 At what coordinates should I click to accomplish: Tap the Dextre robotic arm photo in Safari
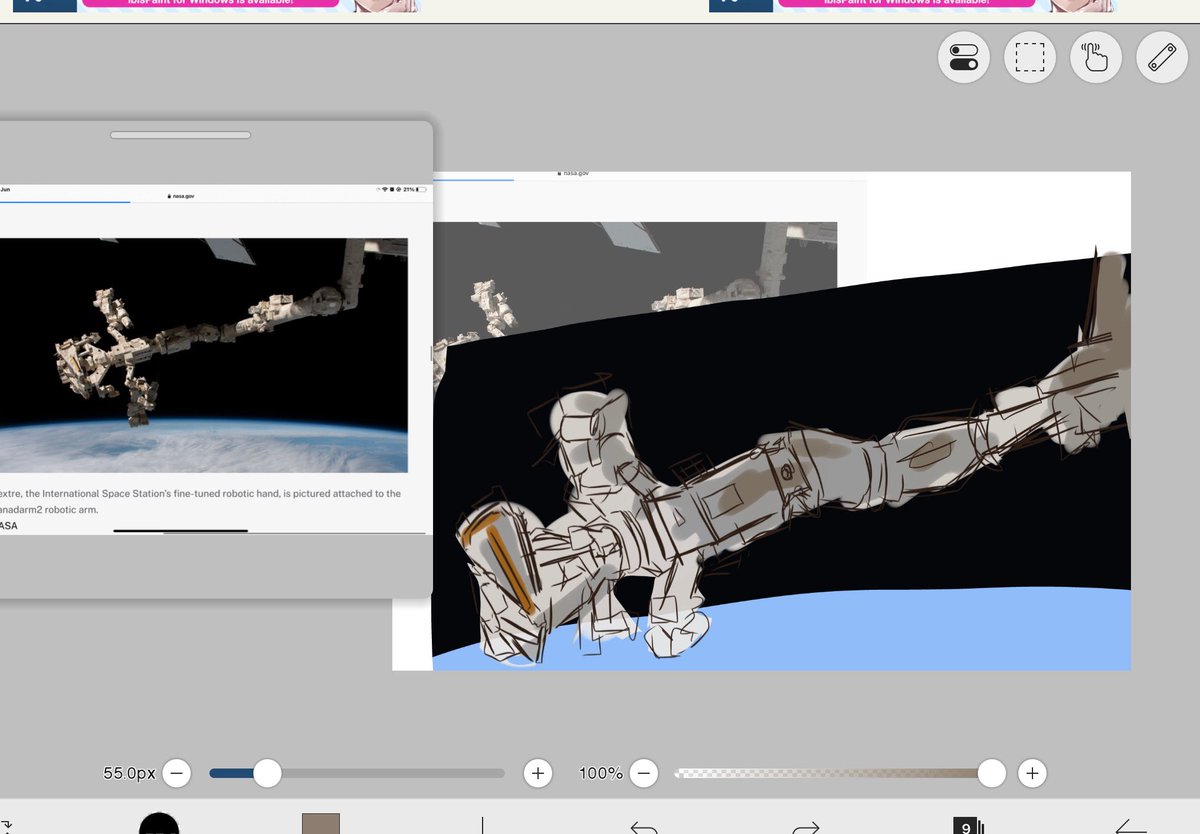[x=204, y=355]
